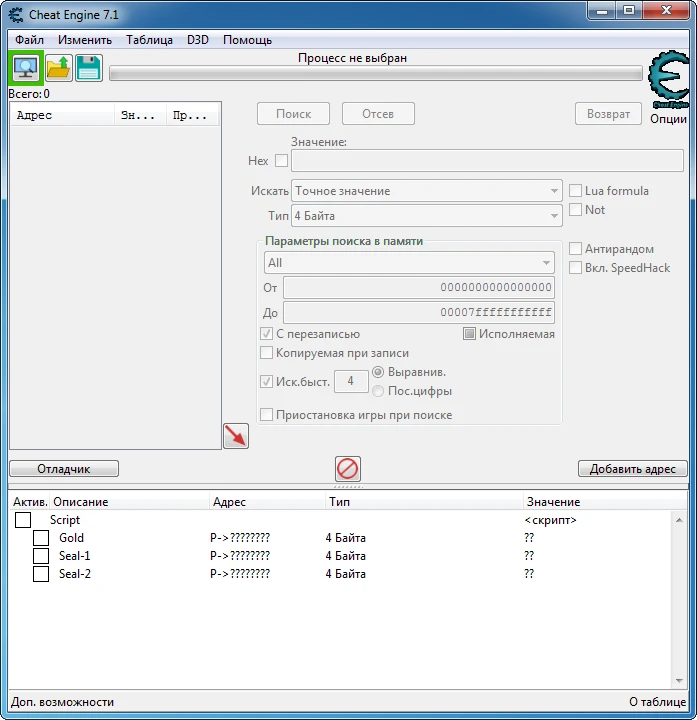Click the Возврат button
This screenshot has height=720, width=697.
point(608,113)
